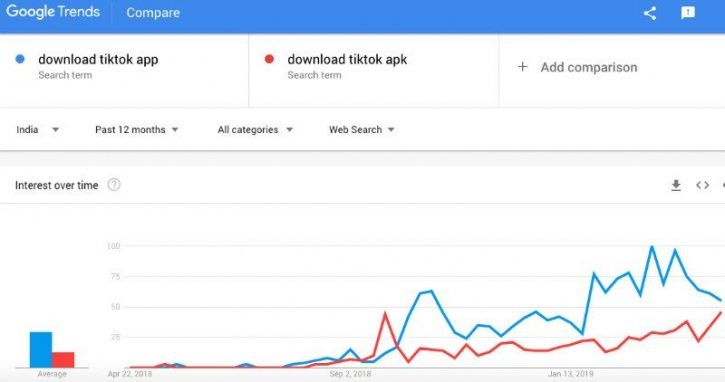Expand the India region dropdown
Screen dimensions: 725x382
(x=37, y=129)
